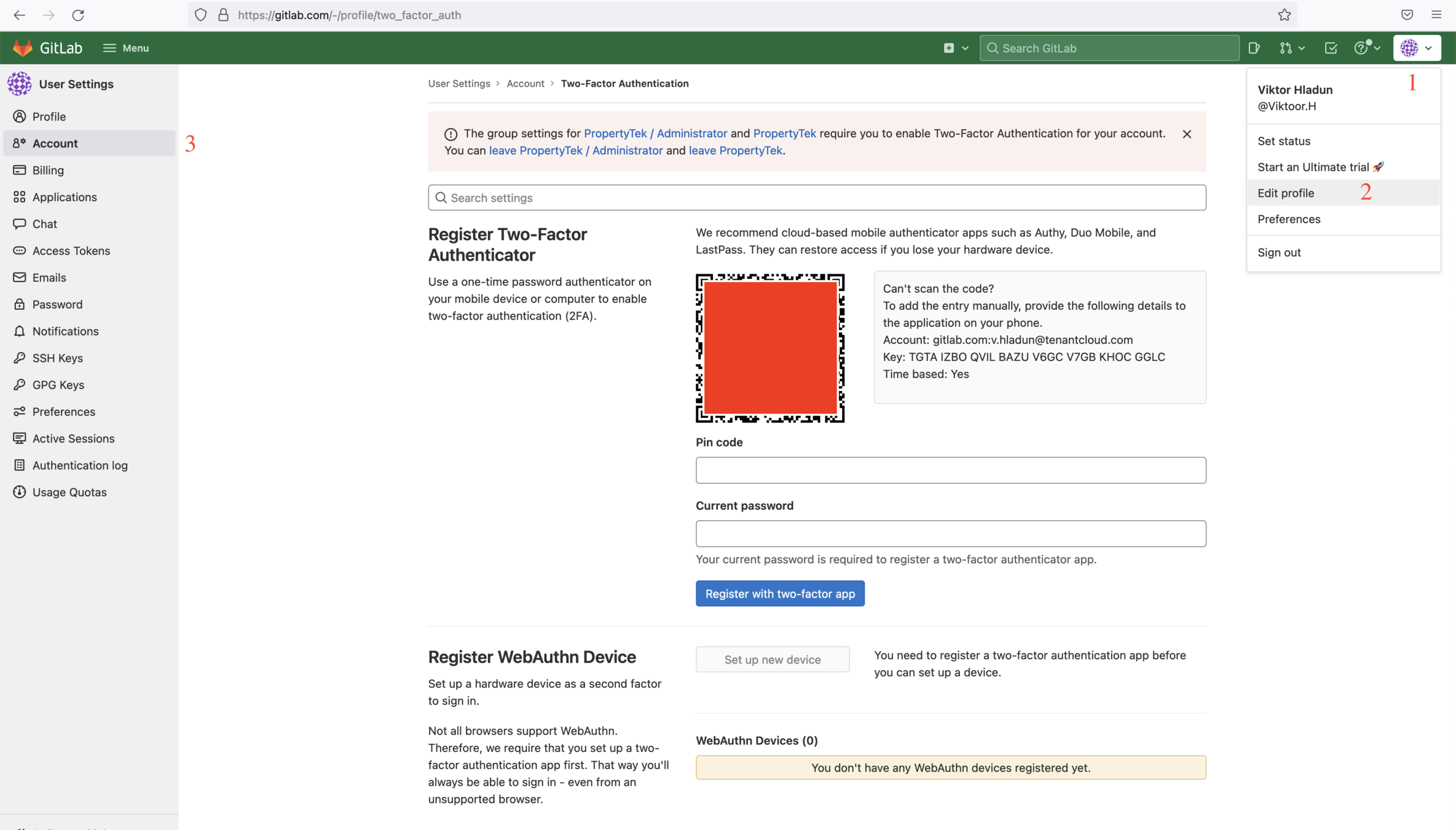Click the browser reload icon
The width and height of the screenshot is (1456, 830).
[x=78, y=15]
